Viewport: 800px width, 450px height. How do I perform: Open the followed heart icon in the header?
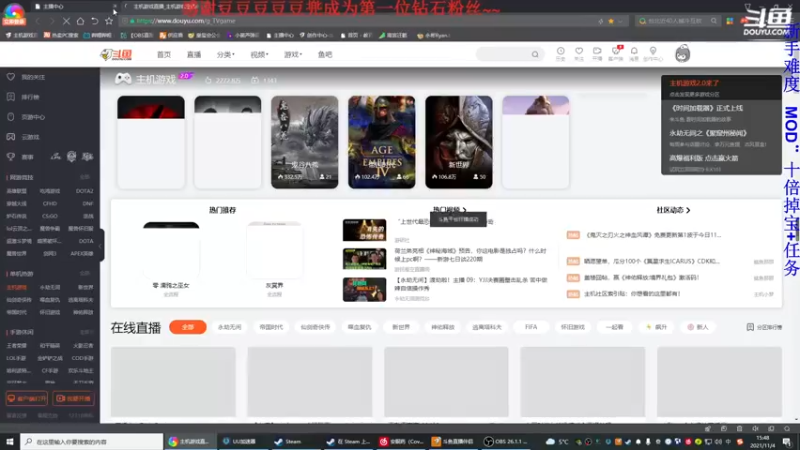579,54
